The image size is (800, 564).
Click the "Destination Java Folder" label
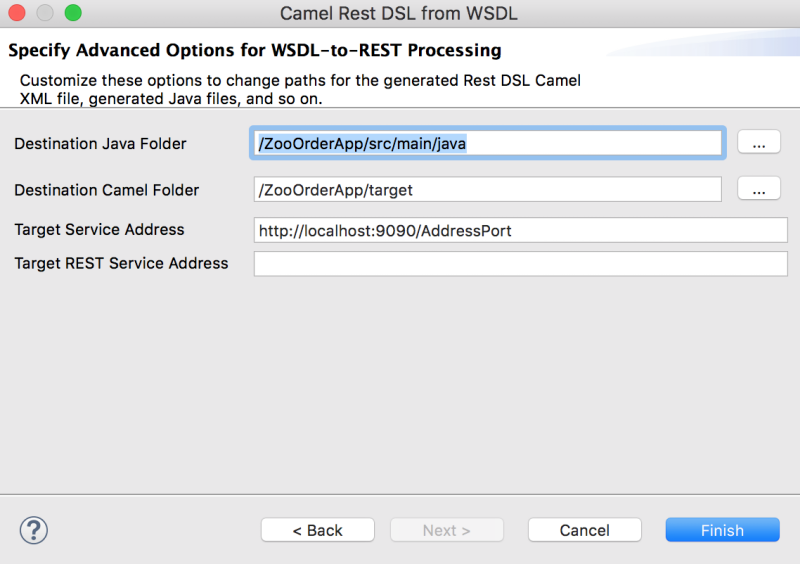(100, 144)
